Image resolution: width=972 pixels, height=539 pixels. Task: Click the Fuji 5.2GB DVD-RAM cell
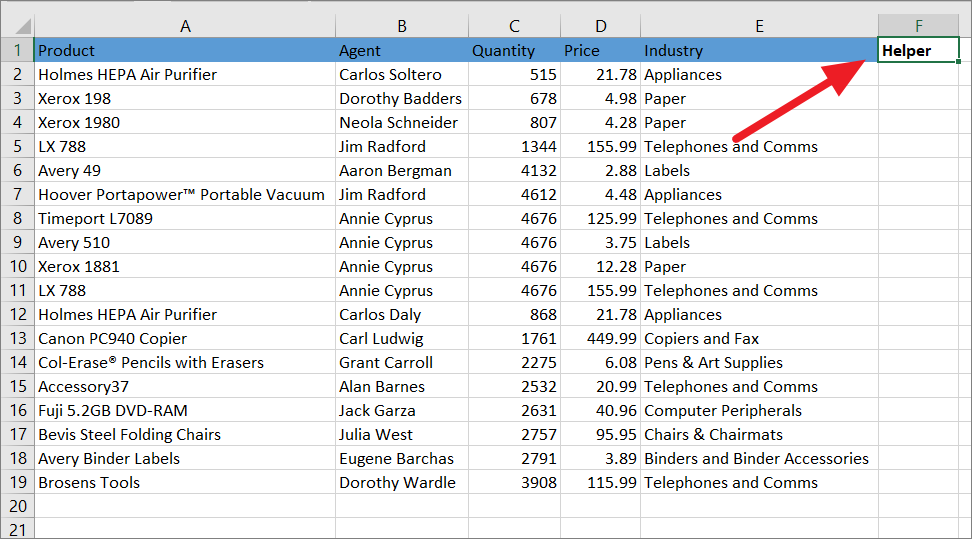pos(185,410)
